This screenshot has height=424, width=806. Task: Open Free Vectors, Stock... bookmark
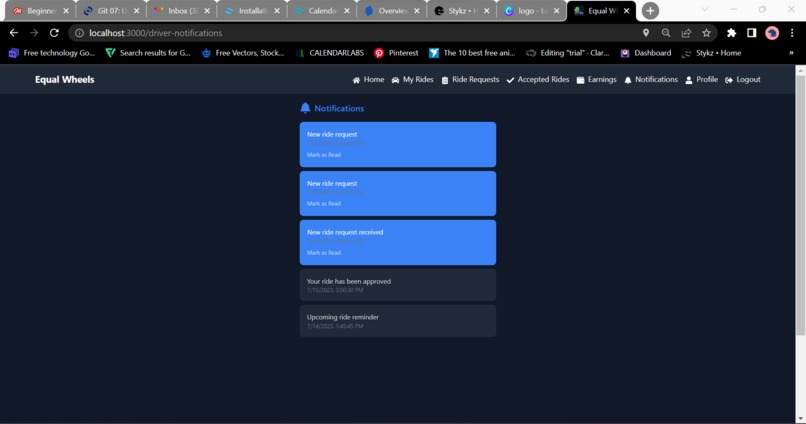(x=243, y=53)
